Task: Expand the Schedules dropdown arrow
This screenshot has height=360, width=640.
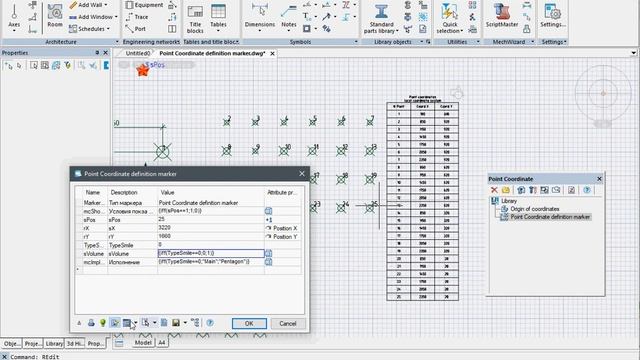Action: click(108, 29)
